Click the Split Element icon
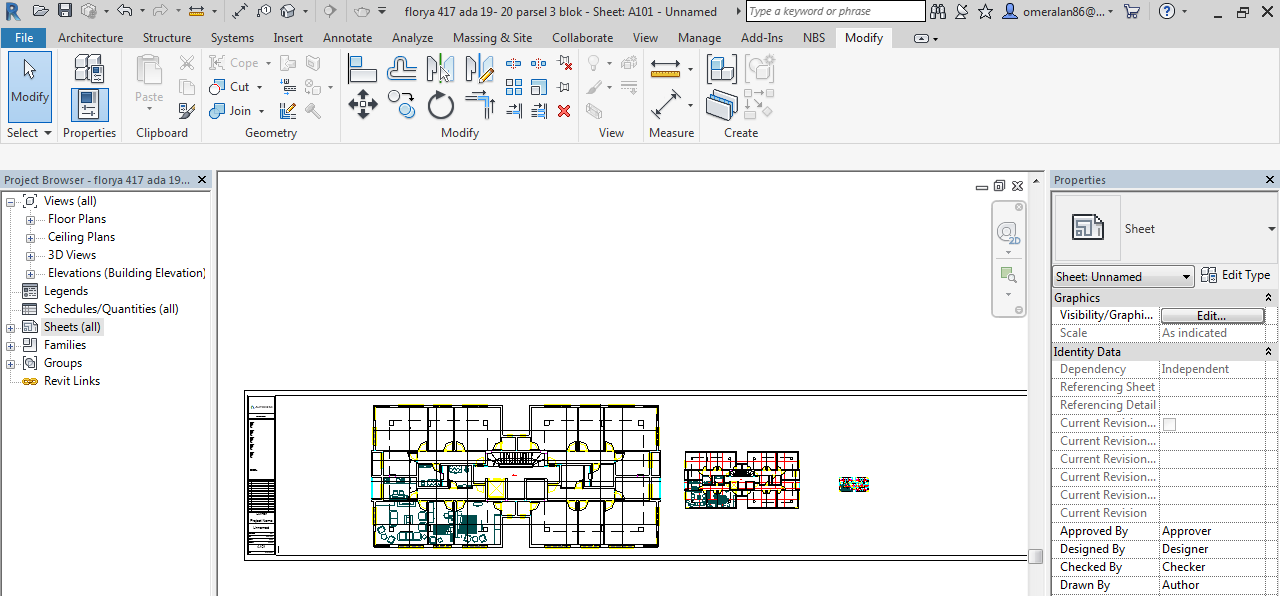The width and height of the screenshot is (1280, 596). [514, 63]
